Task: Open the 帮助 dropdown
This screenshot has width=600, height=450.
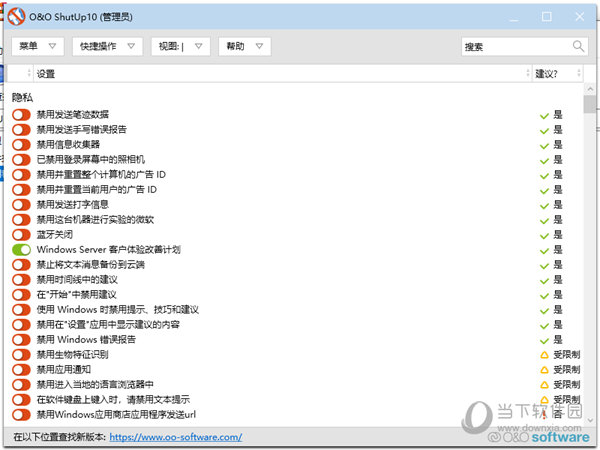Action: point(245,46)
